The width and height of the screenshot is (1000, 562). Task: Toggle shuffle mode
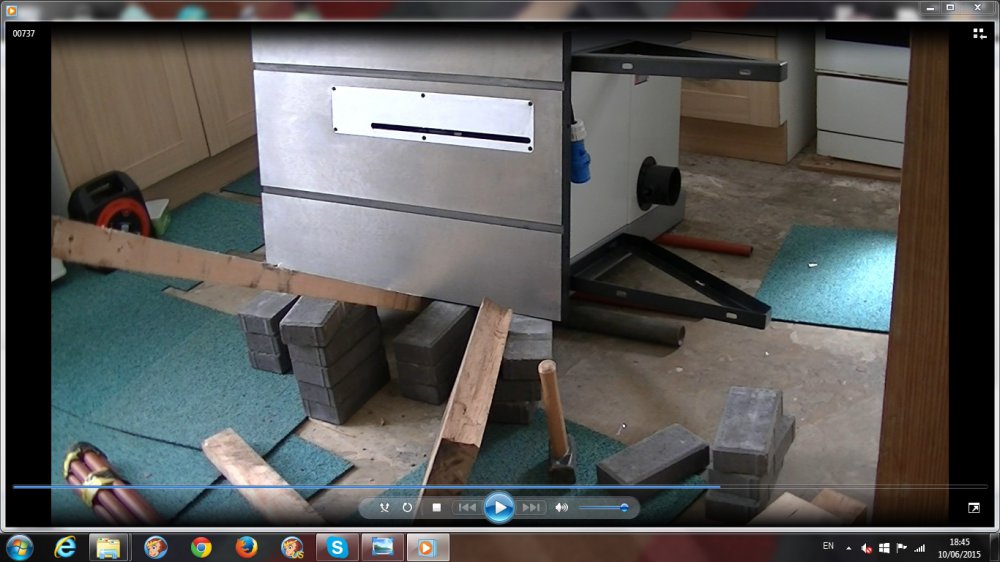384,508
